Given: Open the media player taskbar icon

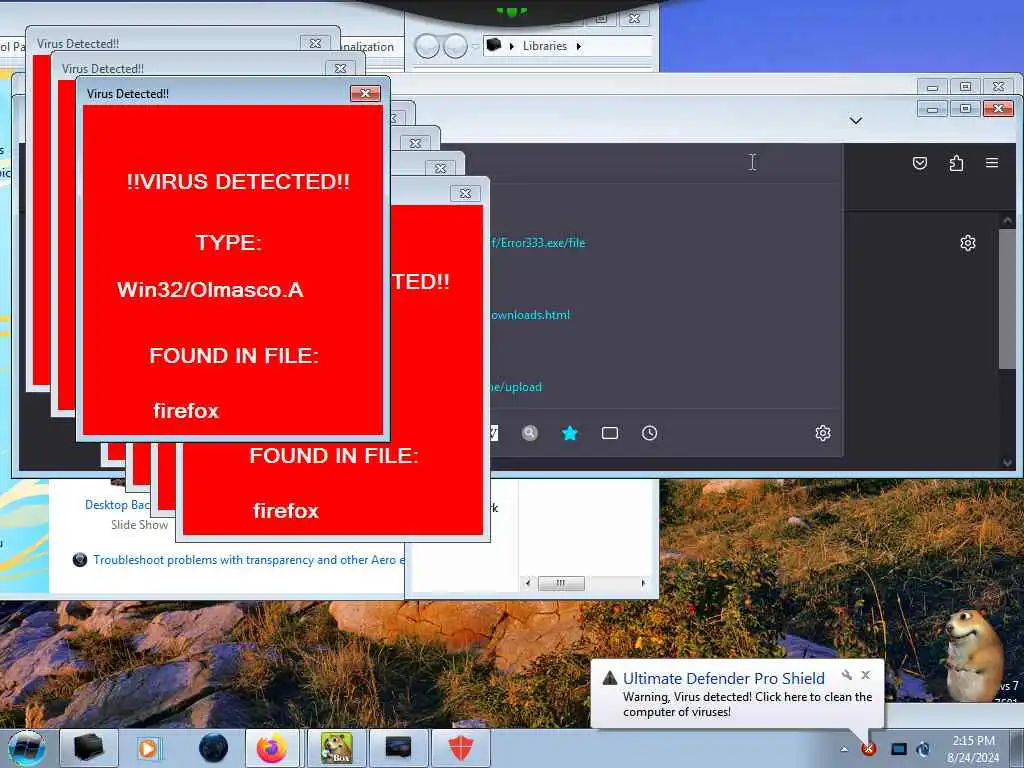Looking at the screenshot, I should [x=148, y=748].
